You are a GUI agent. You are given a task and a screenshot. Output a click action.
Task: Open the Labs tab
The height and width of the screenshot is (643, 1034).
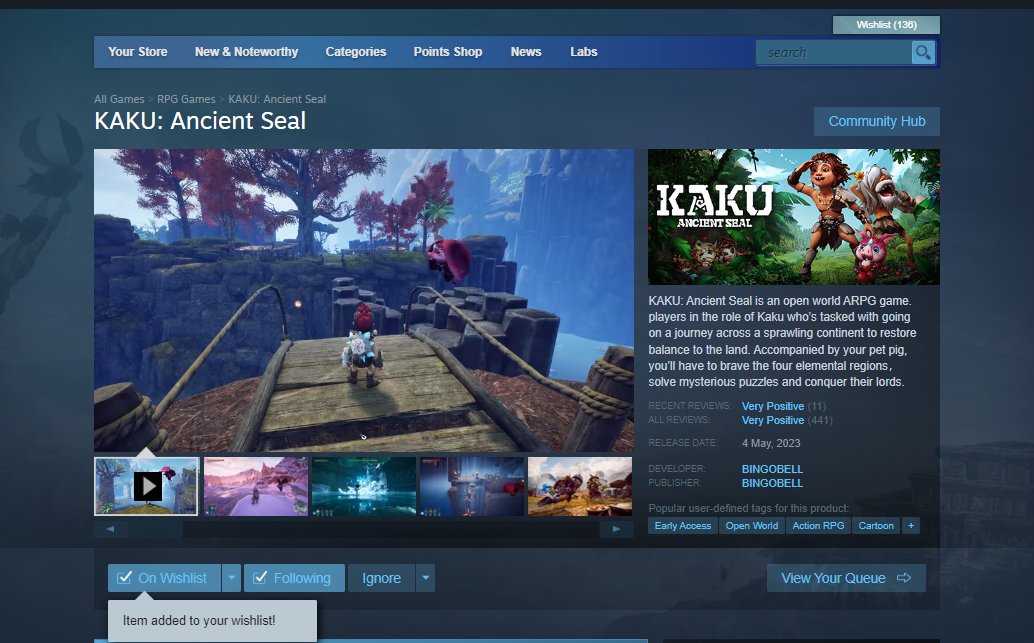[x=584, y=51]
